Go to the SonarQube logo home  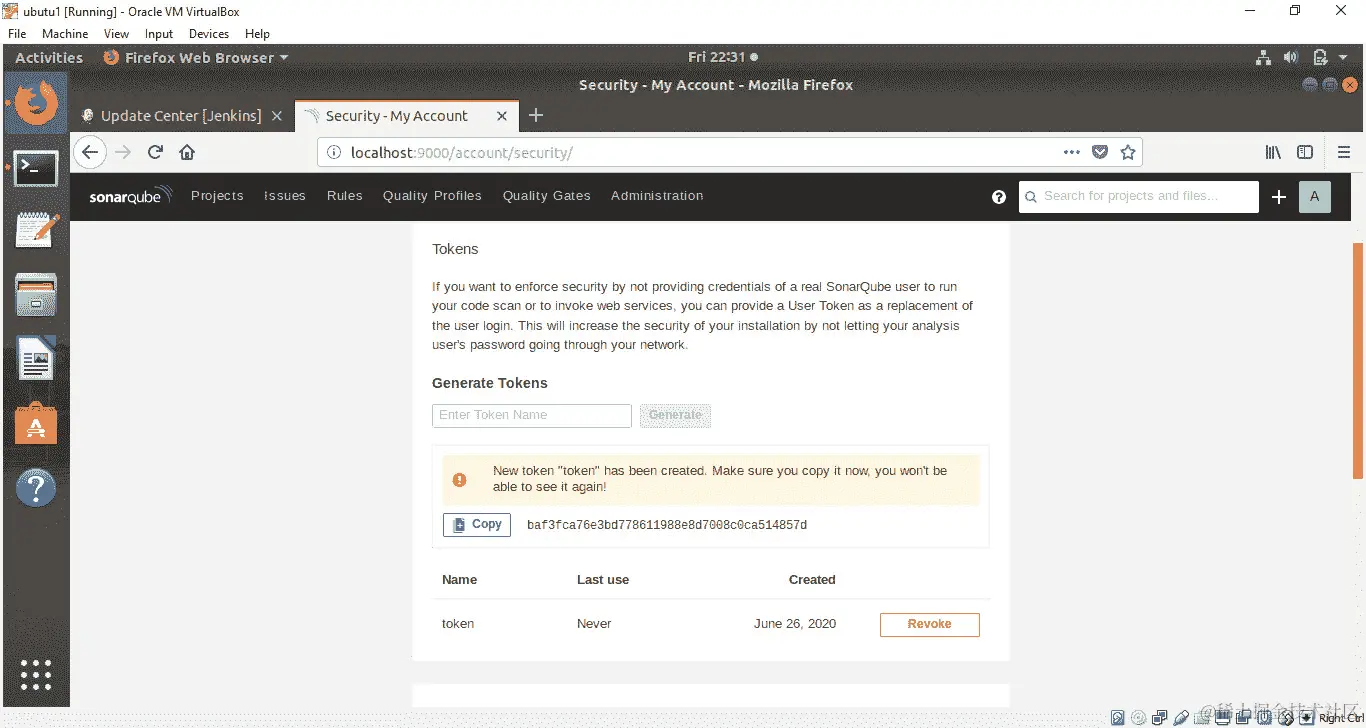click(x=131, y=196)
